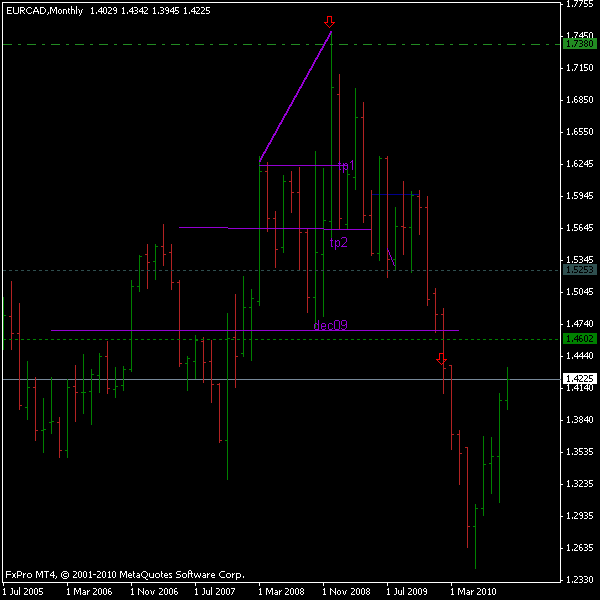Click the red down arrow near the 1.4440 level

click(x=441, y=359)
